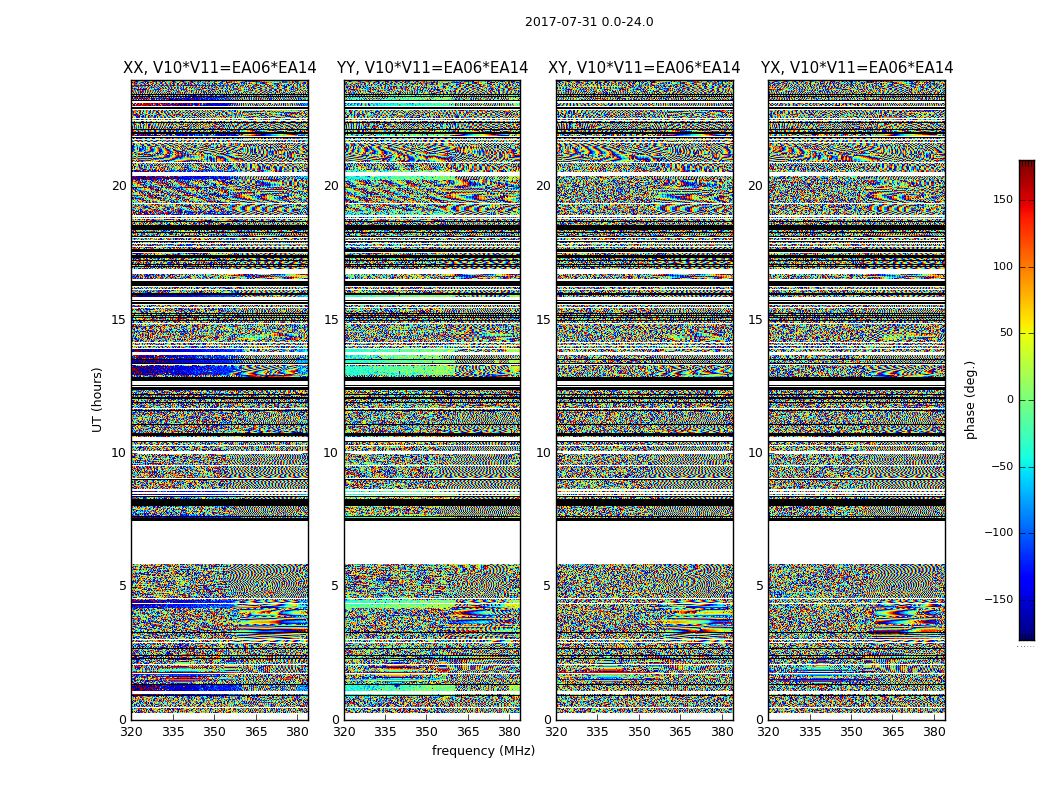
Task: Click the XY phase waterfall plot
Action: pyautogui.click(x=645, y=400)
